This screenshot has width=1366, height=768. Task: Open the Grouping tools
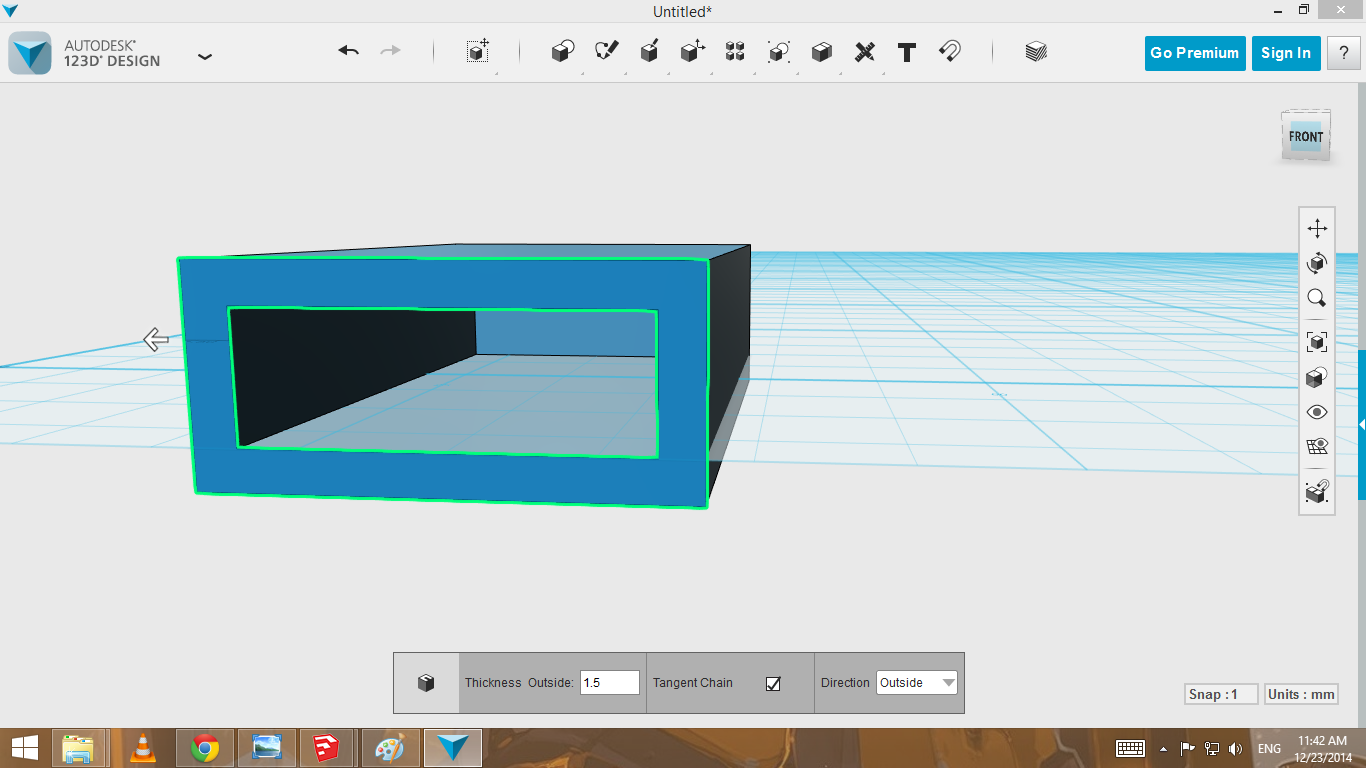(x=779, y=52)
